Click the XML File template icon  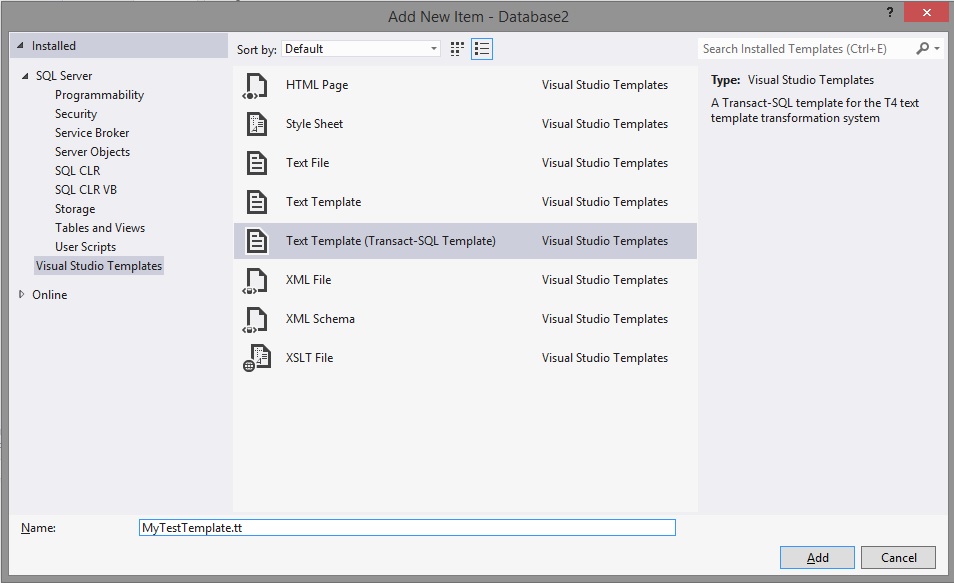point(256,280)
